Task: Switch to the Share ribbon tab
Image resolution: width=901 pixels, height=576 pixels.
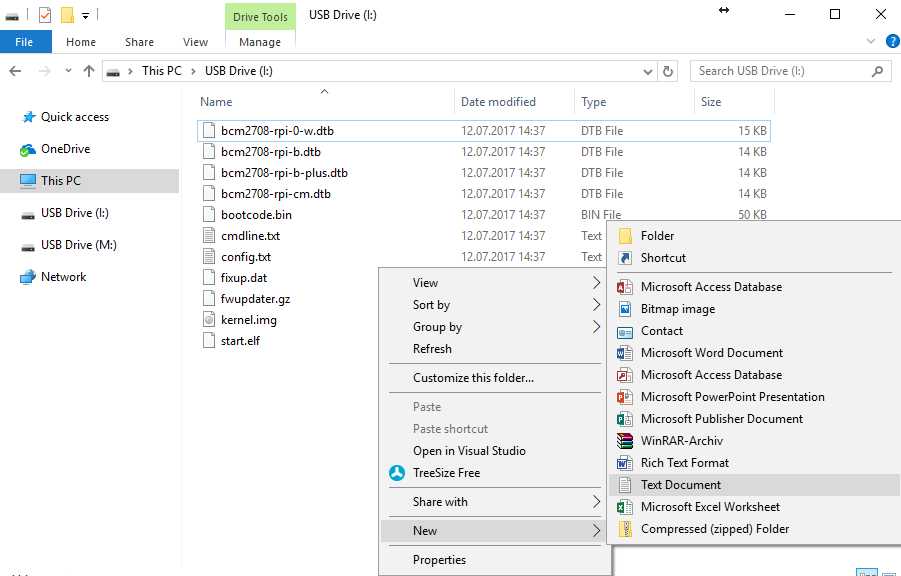Action: [x=139, y=42]
